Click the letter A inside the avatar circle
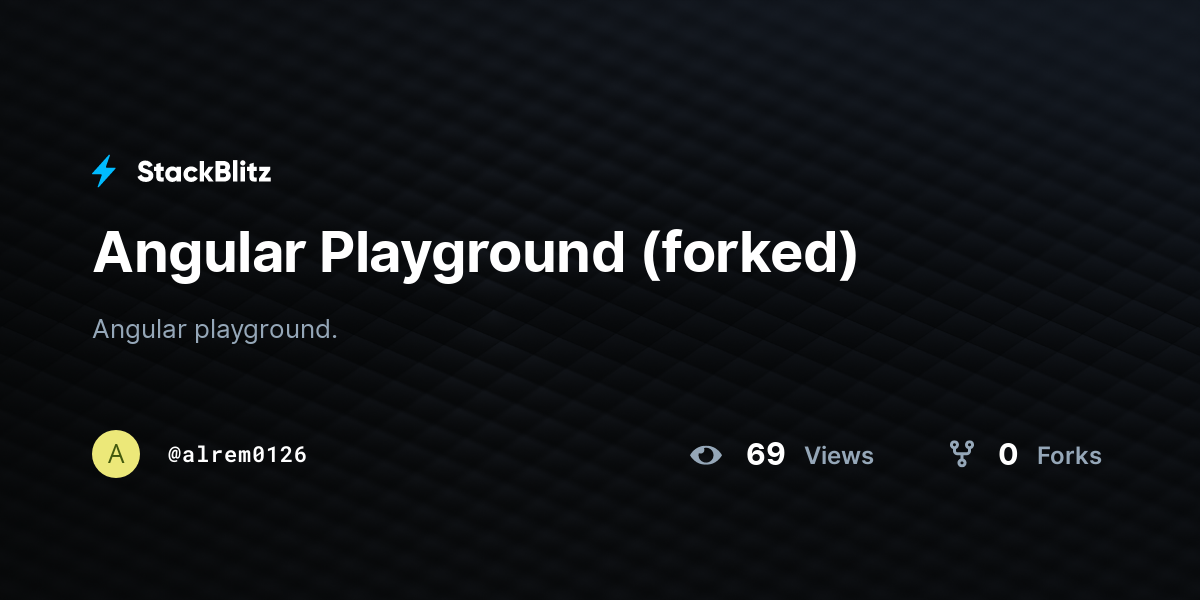This screenshot has width=1200, height=600. (x=116, y=455)
